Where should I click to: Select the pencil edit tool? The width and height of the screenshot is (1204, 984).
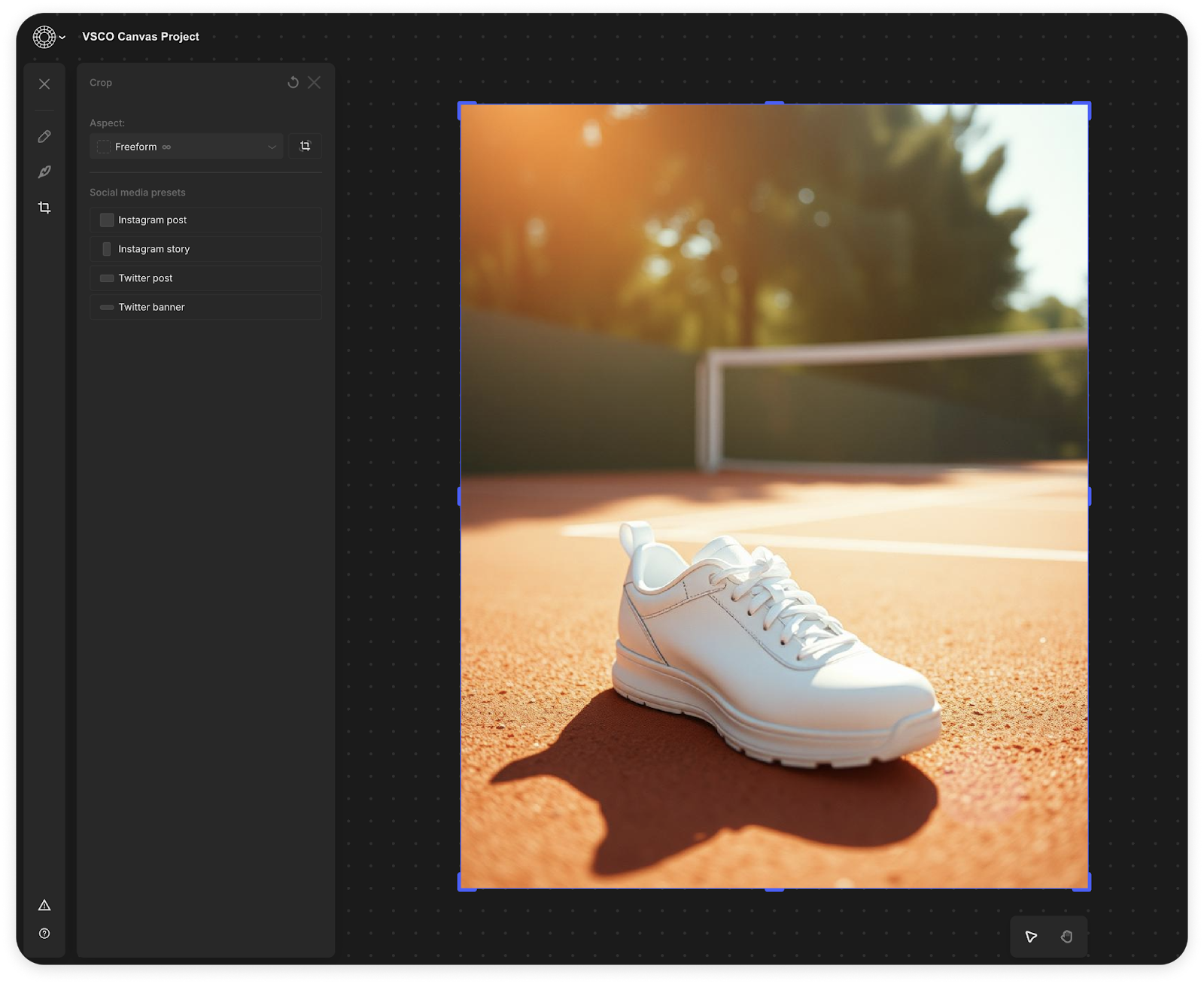click(44, 136)
